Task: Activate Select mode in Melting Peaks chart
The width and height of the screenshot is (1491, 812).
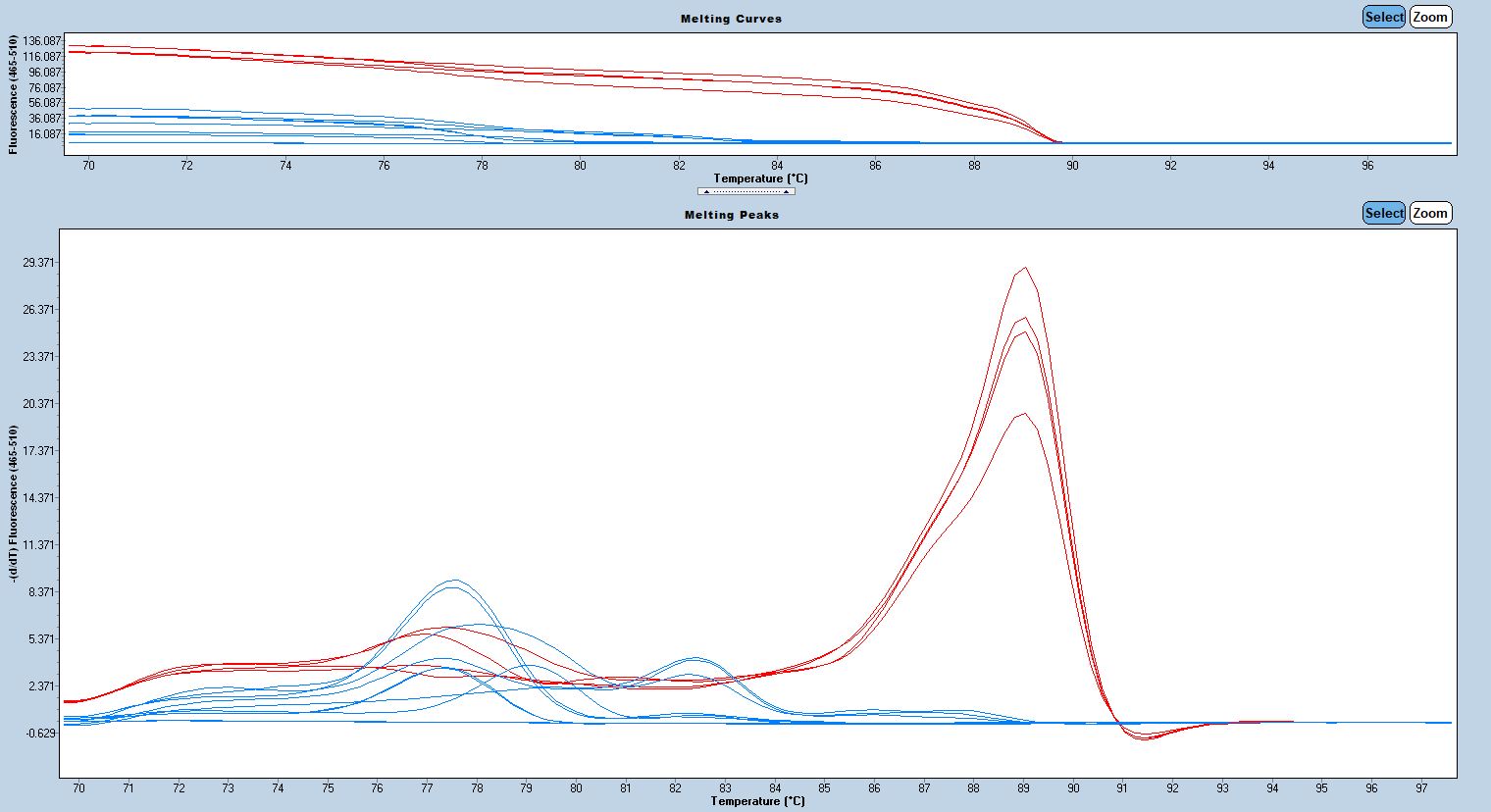Action: pyautogui.click(x=1383, y=213)
